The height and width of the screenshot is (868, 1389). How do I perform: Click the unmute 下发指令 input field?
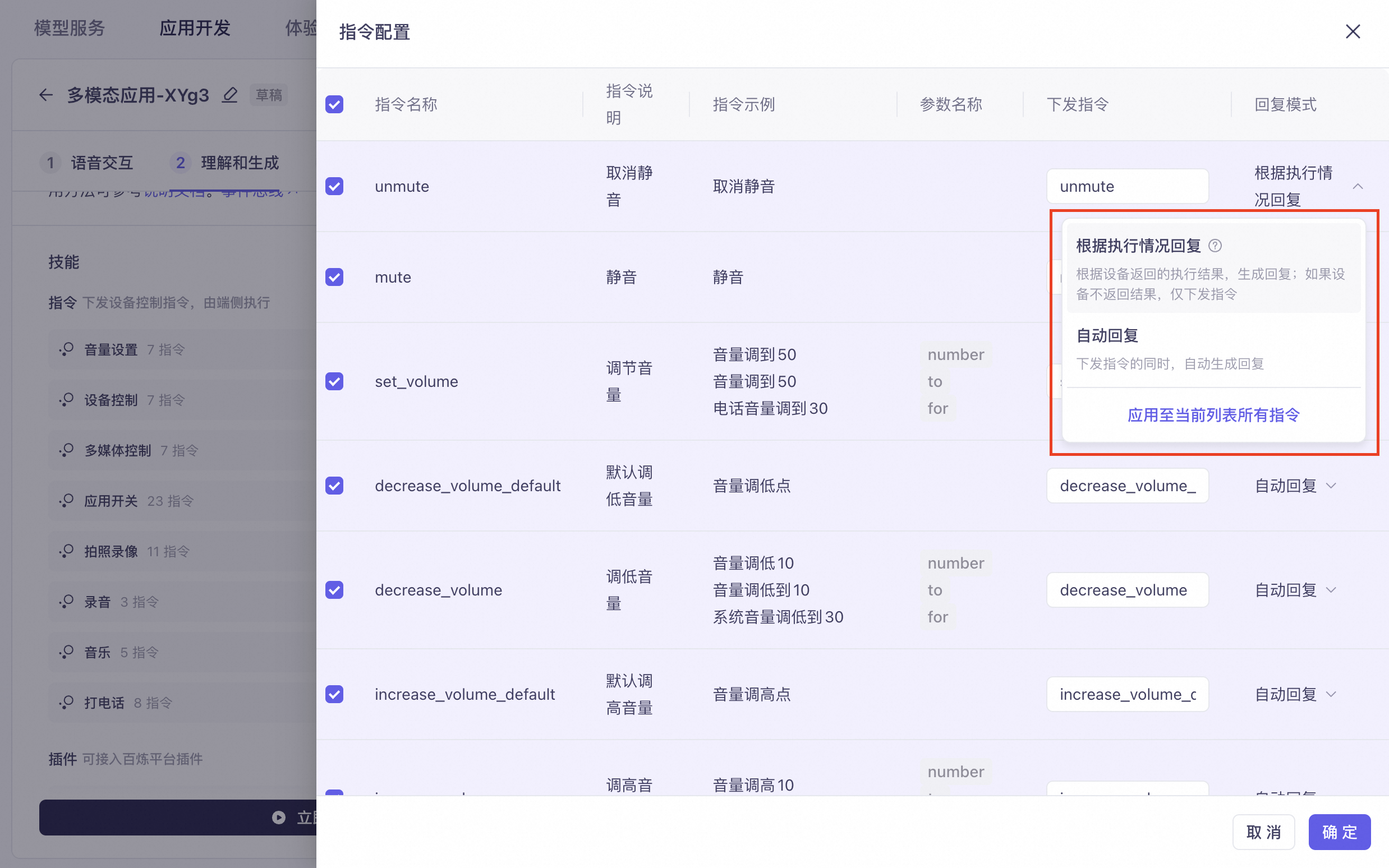[1126, 186]
